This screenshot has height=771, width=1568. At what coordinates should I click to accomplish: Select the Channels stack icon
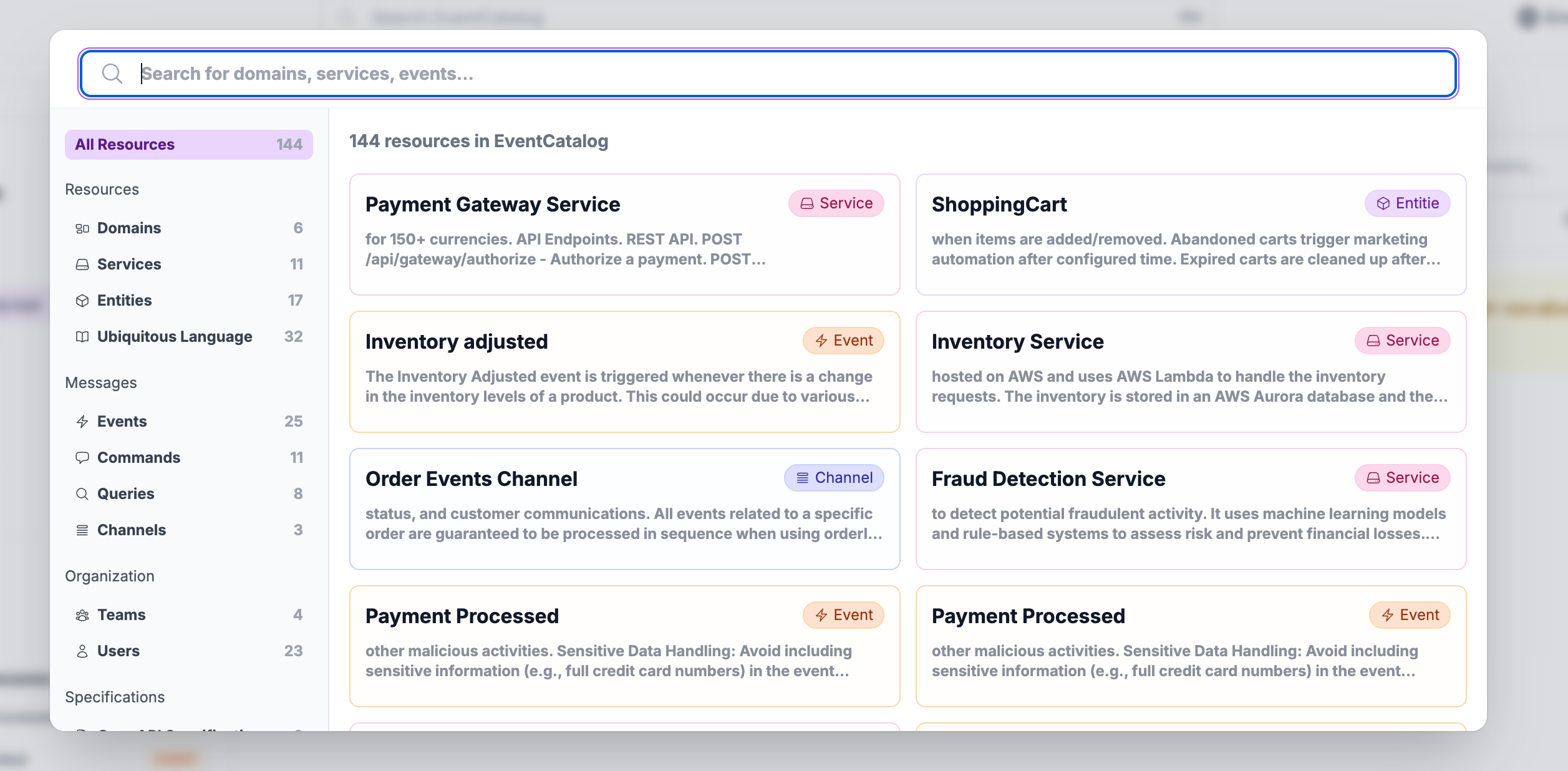tap(83, 530)
